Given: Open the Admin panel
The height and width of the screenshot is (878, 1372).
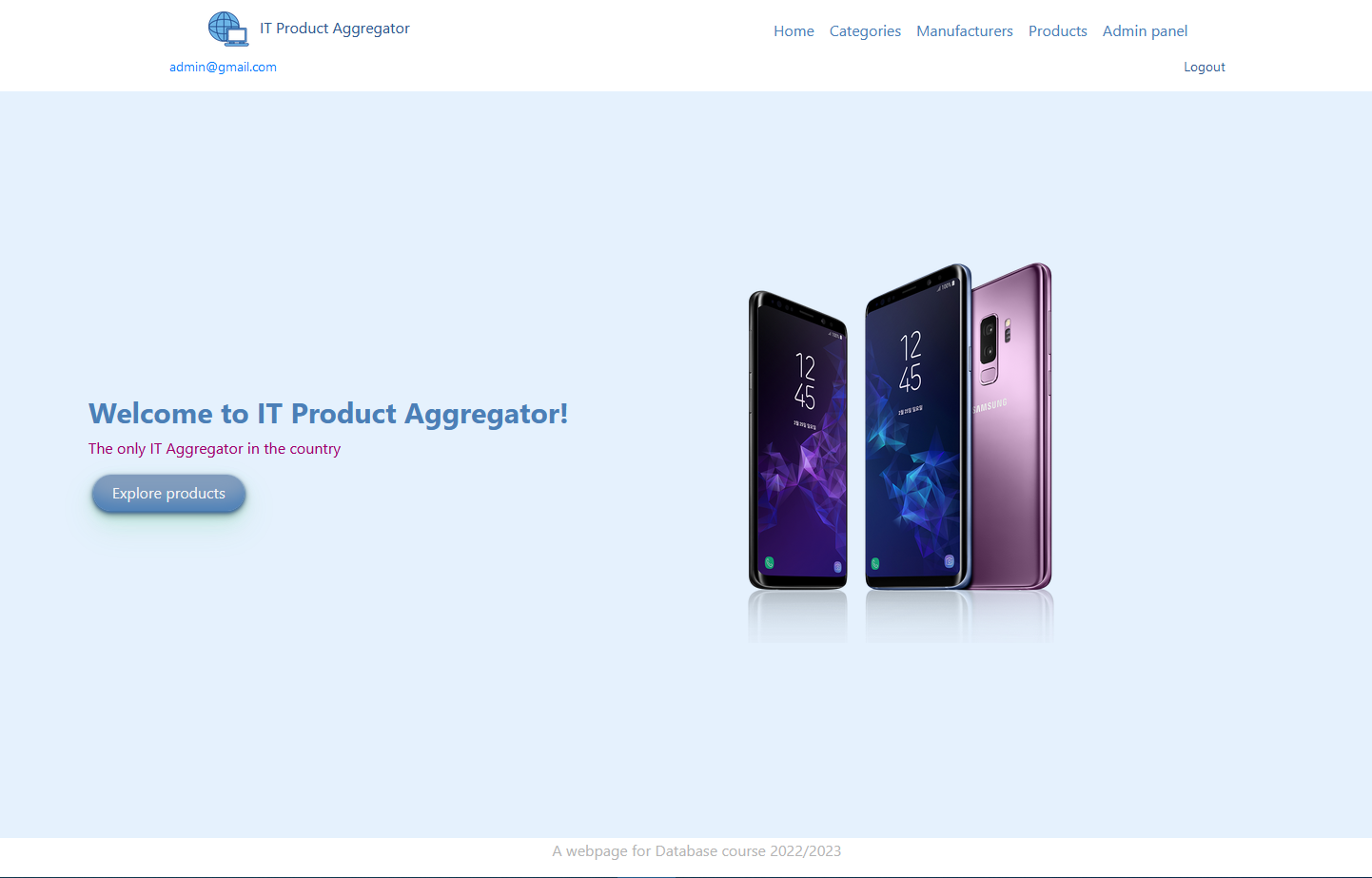Looking at the screenshot, I should (1145, 31).
